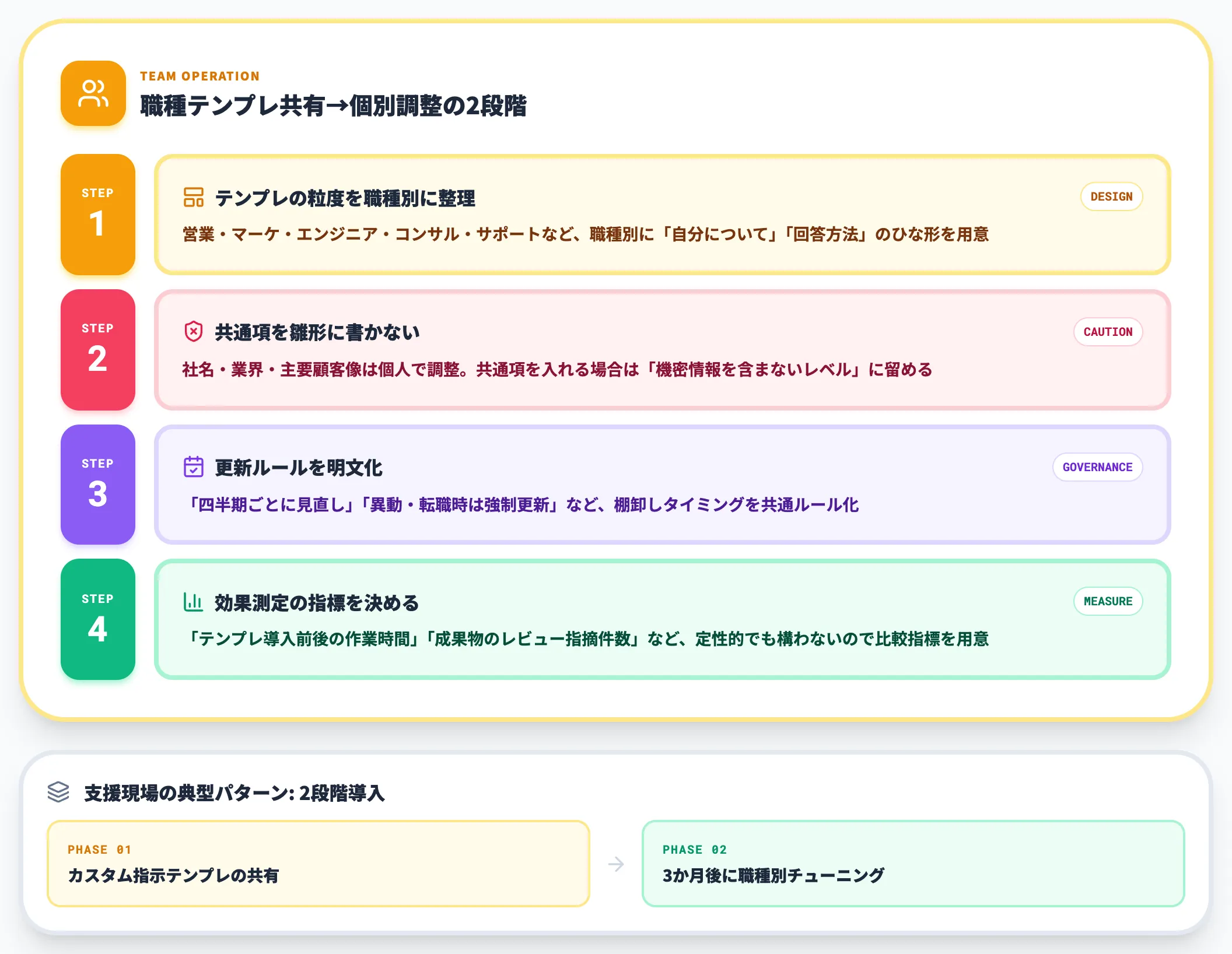Click the description starting 営業・マーケ・エンジニア
Viewport: 1232px width, 954px height.
[586, 234]
